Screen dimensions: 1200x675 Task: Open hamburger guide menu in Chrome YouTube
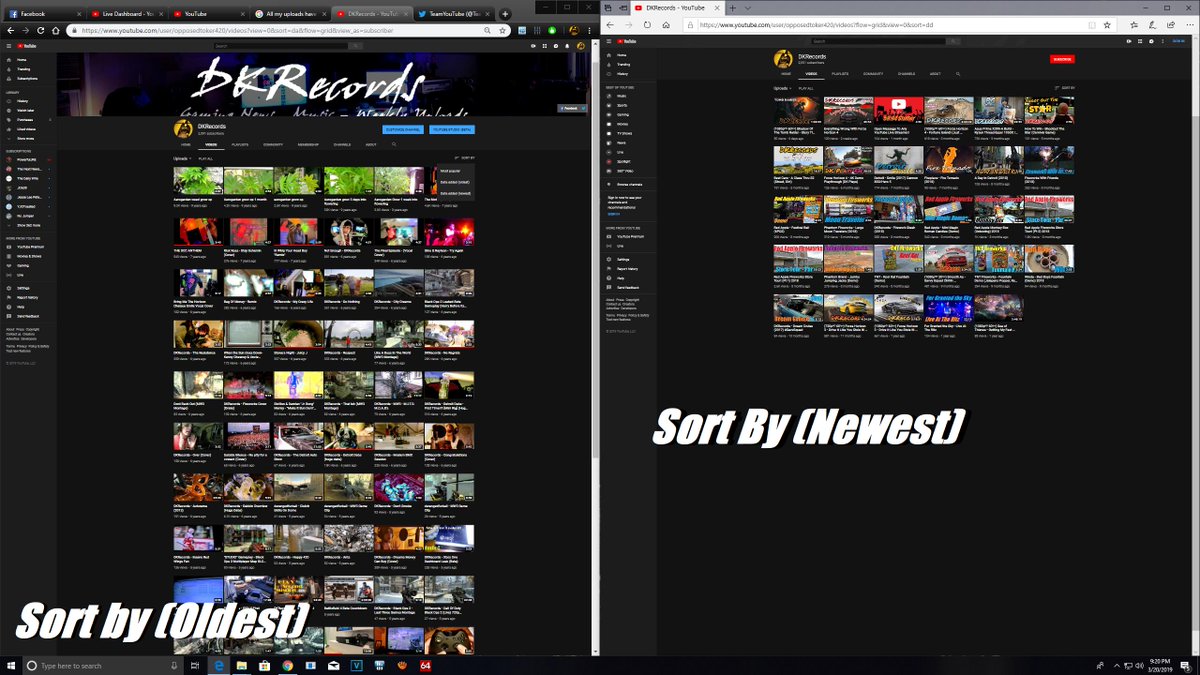(x=8, y=45)
